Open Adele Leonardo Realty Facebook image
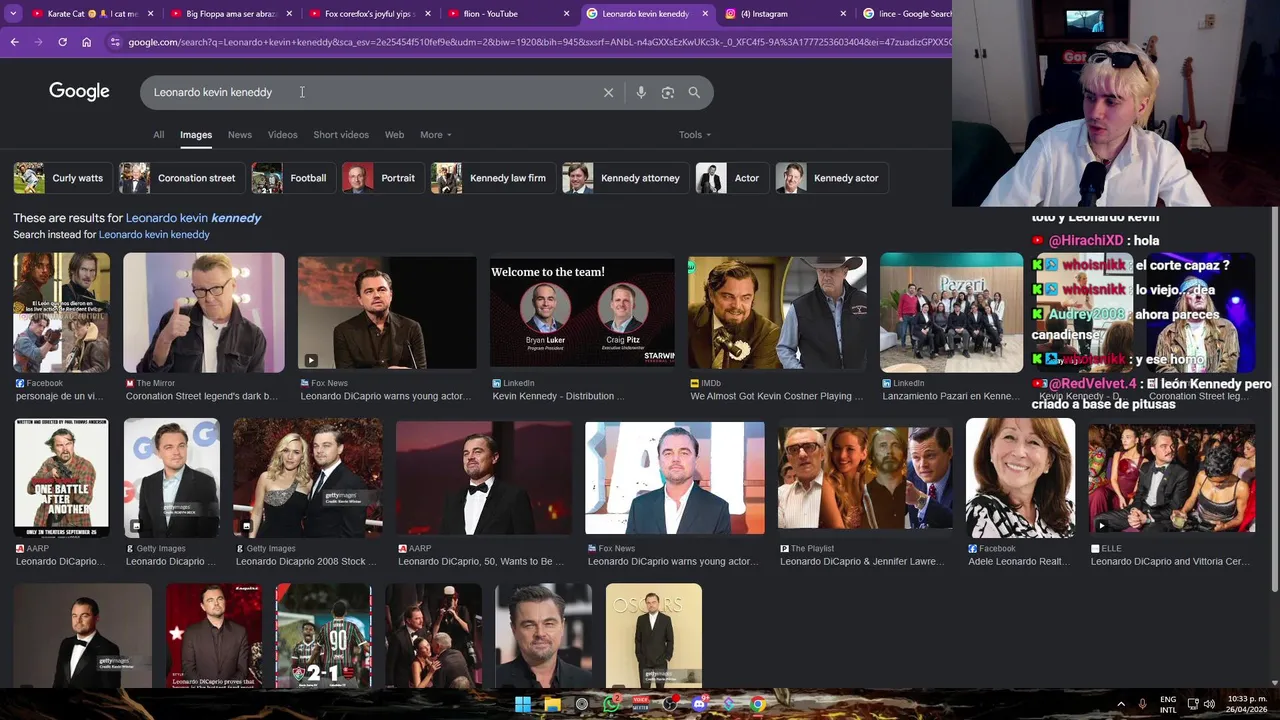Image resolution: width=1280 pixels, height=720 pixels. [1020, 478]
